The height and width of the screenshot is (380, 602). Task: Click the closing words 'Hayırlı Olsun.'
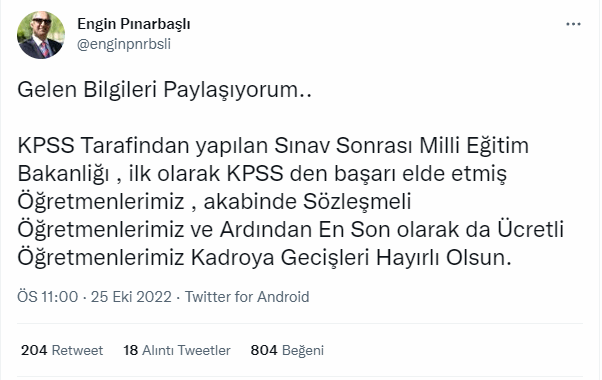click(x=443, y=258)
